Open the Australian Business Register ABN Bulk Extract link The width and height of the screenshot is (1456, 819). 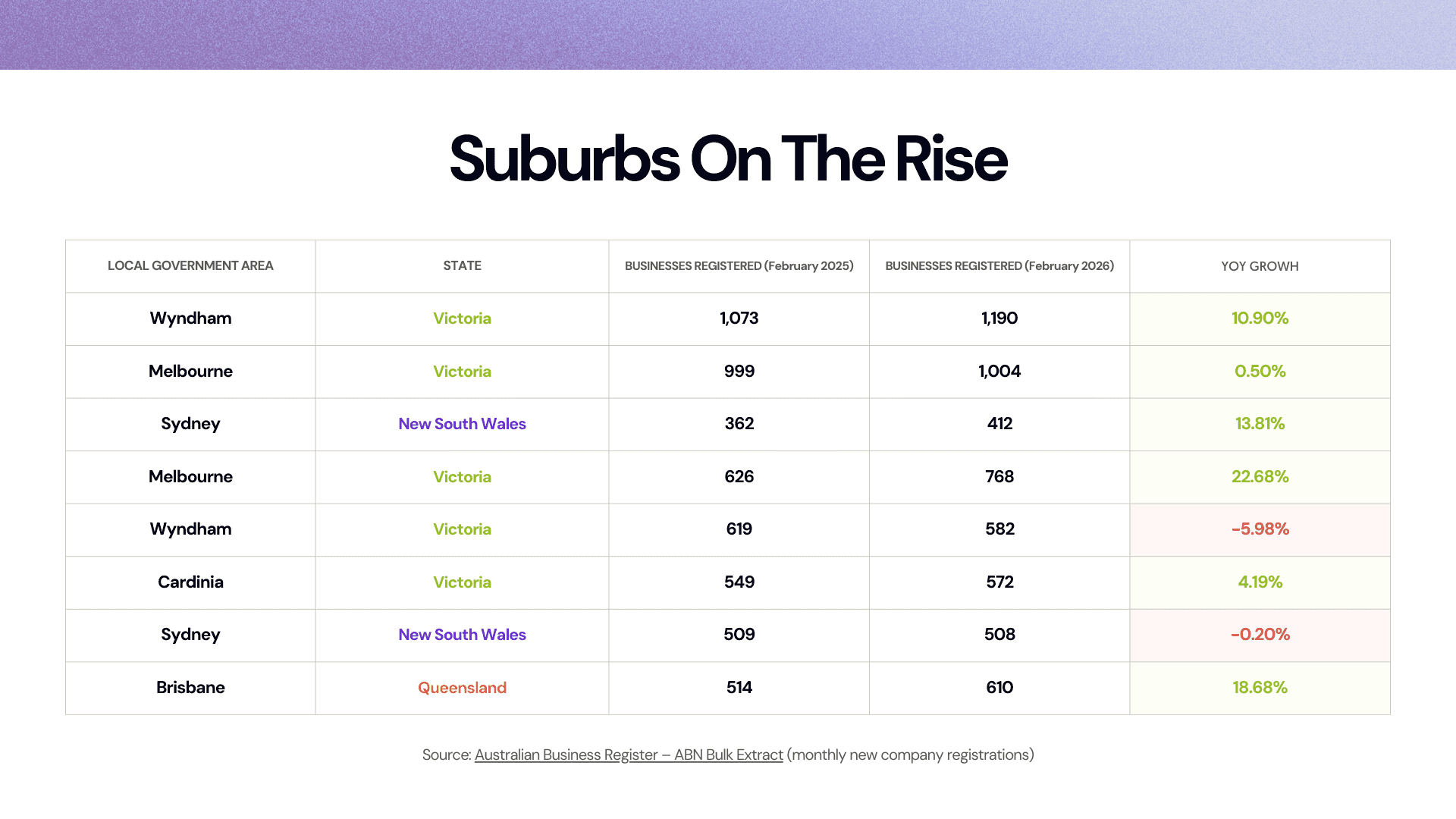coord(628,755)
